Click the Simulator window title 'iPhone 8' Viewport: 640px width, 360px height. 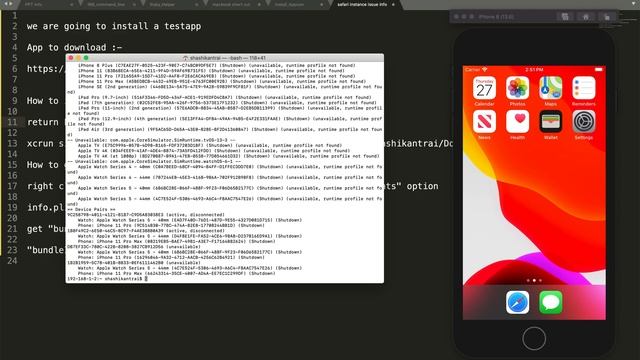coord(496,17)
